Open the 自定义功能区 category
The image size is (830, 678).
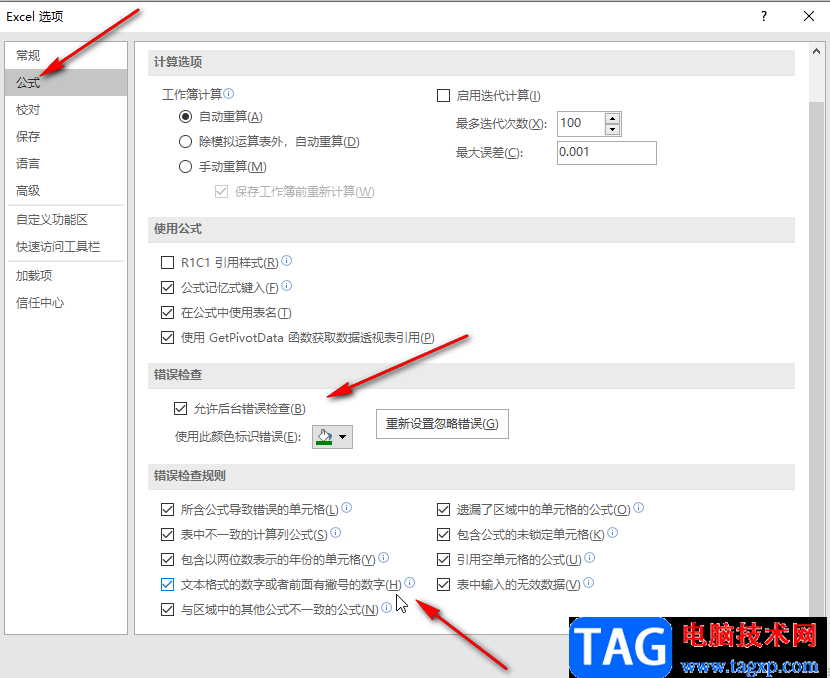coord(66,220)
